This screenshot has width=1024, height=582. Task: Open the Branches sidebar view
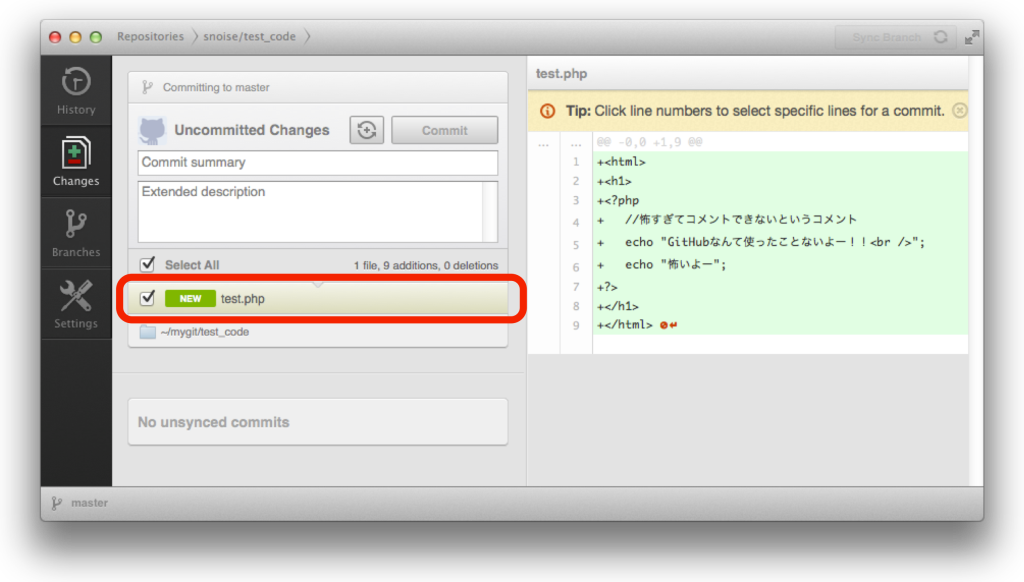click(76, 232)
